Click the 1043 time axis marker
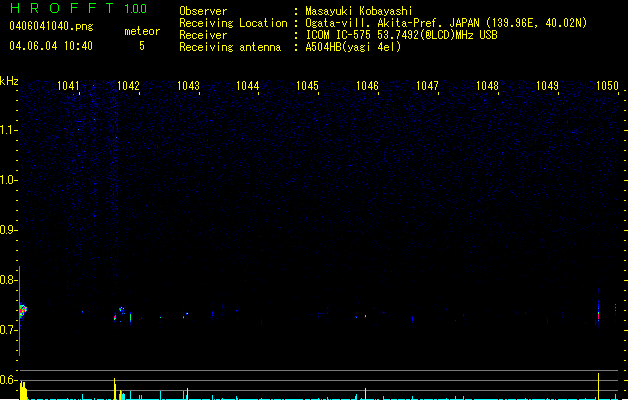The width and height of the screenshot is (629, 400). point(188,86)
